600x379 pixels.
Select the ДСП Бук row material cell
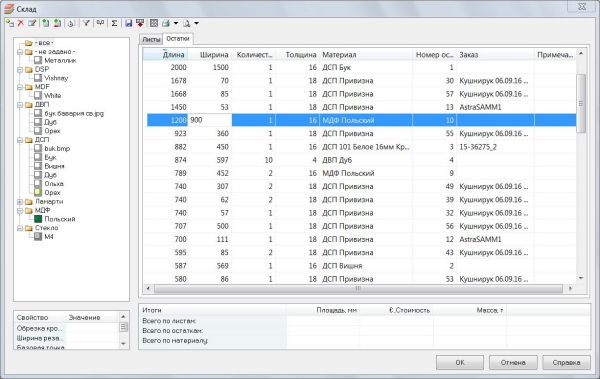click(366, 67)
